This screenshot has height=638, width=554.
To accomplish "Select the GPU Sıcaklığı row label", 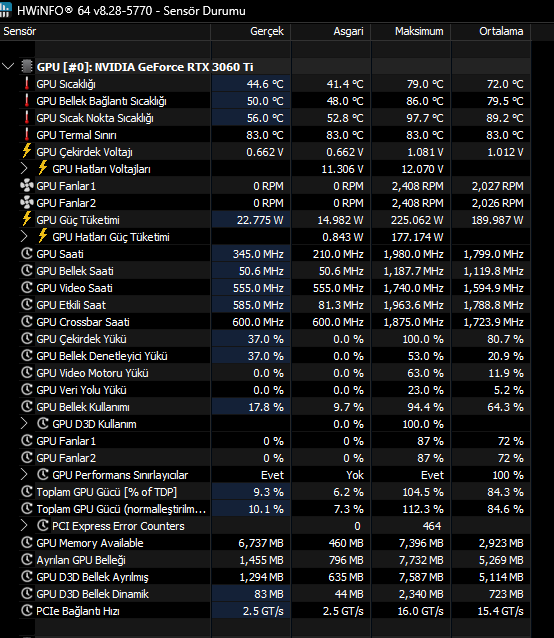I will (x=66, y=84).
